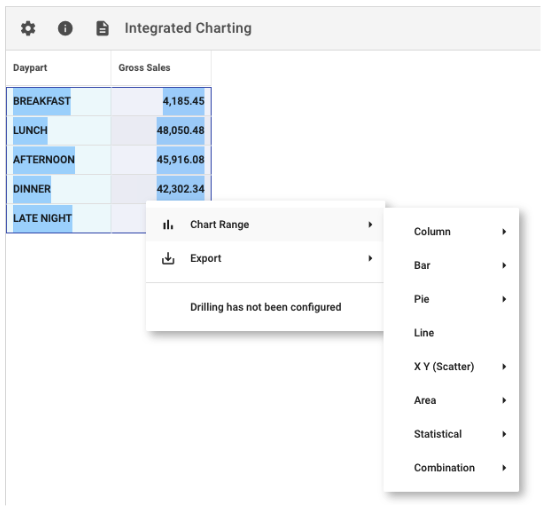Click the Export download icon
Image resolution: width=550 pixels, height=526 pixels.
[168, 258]
